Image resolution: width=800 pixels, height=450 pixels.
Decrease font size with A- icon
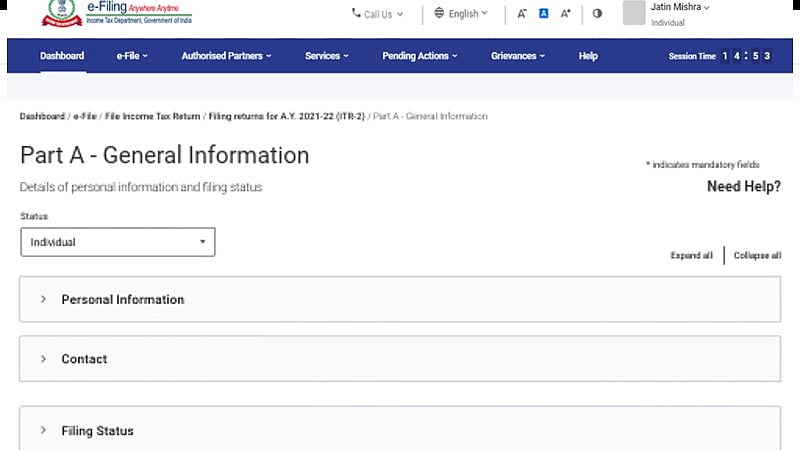point(521,14)
